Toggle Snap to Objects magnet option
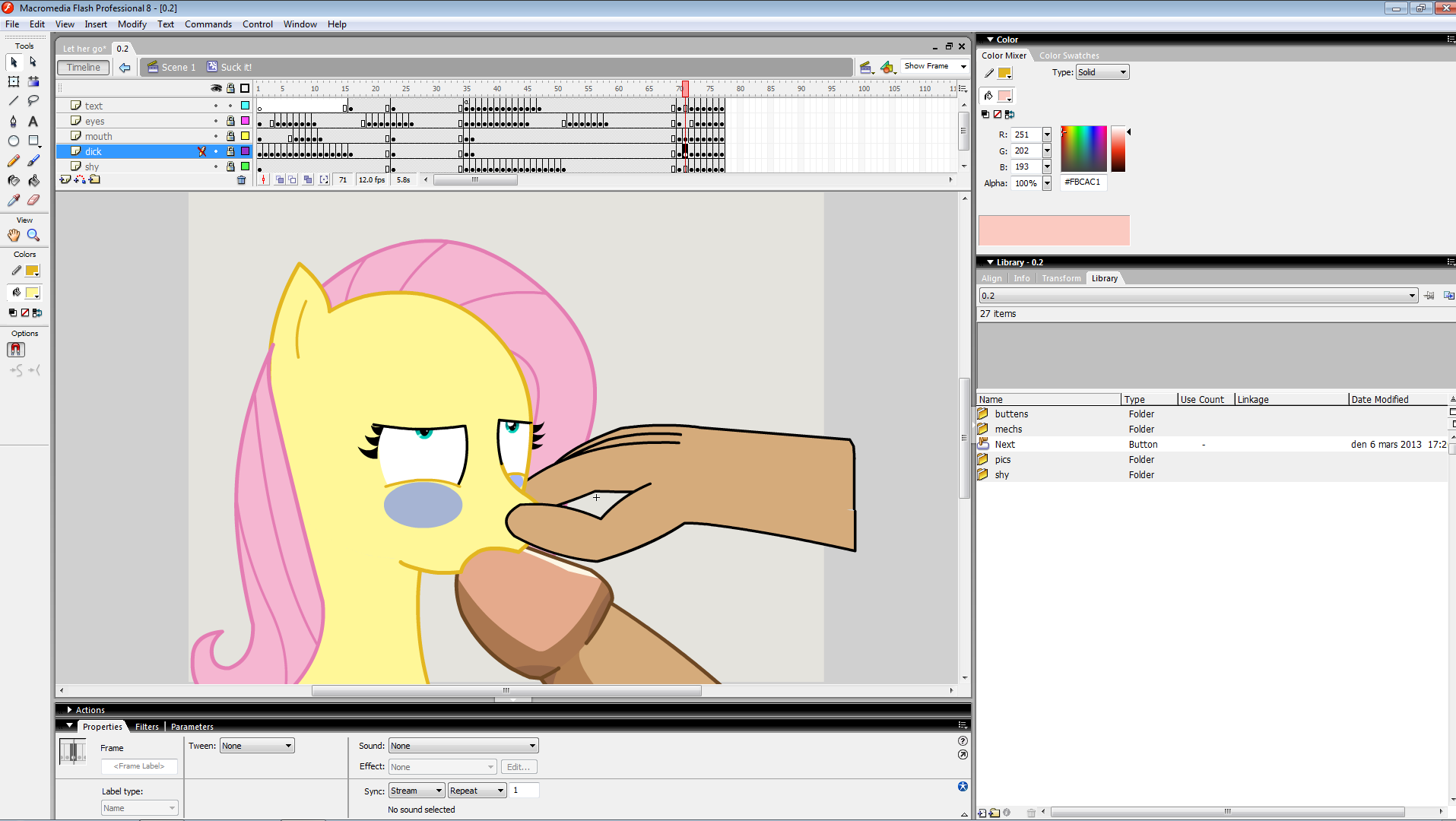The width and height of the screenshot is (1456, 821). pyautogui.click(x=16, y=350)
